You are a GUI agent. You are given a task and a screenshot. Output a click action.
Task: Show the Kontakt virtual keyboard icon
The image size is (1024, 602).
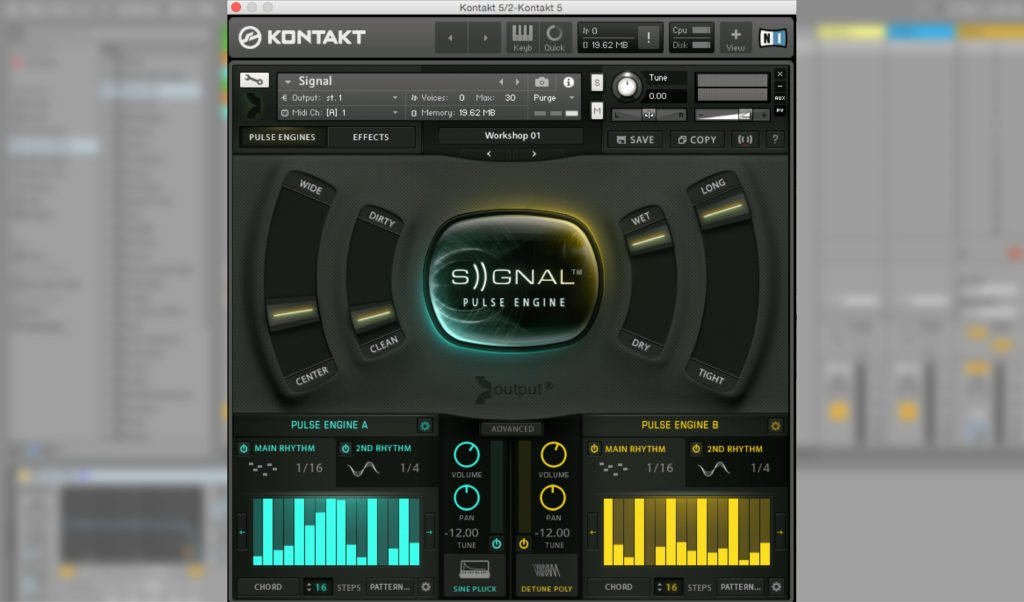(521, 37)
